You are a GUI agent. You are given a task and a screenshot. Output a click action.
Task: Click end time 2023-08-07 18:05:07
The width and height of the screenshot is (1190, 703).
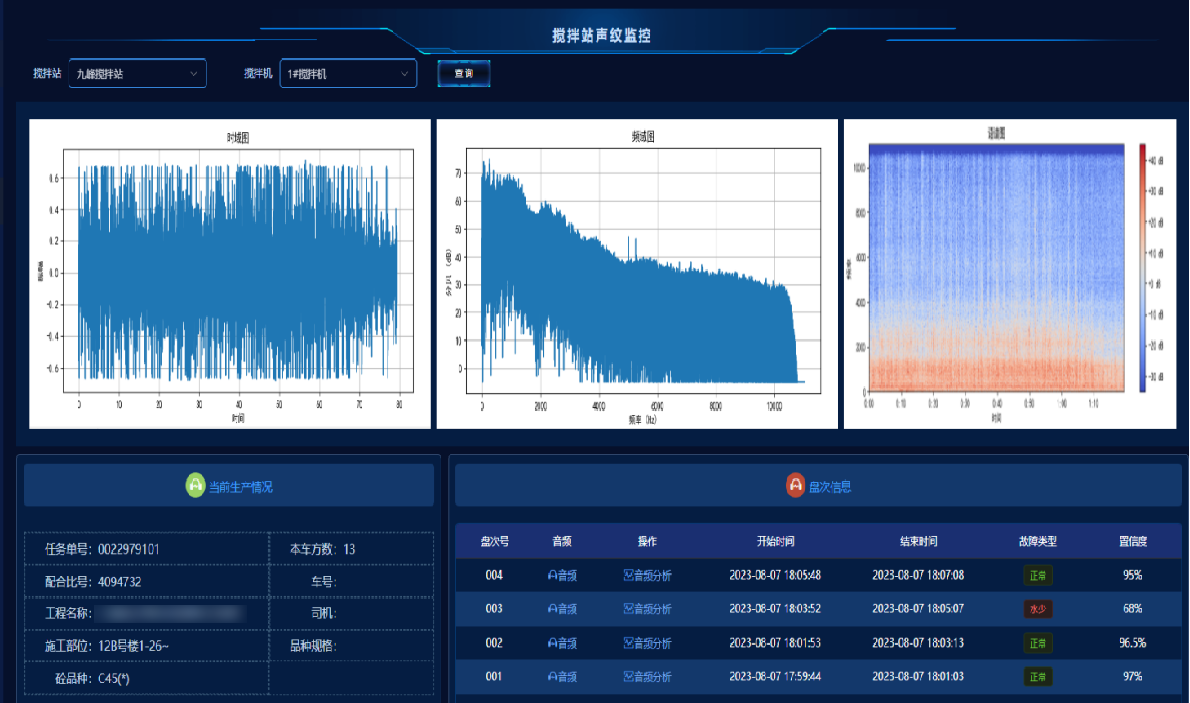click(918, 609)
